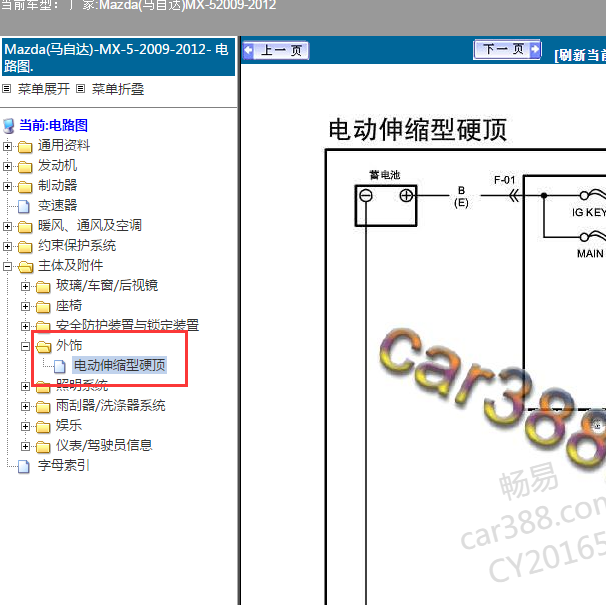Expand the 玻璃/车窗/后视镜 node
Viewport: 606px width, 605px height.
[25, 286]
